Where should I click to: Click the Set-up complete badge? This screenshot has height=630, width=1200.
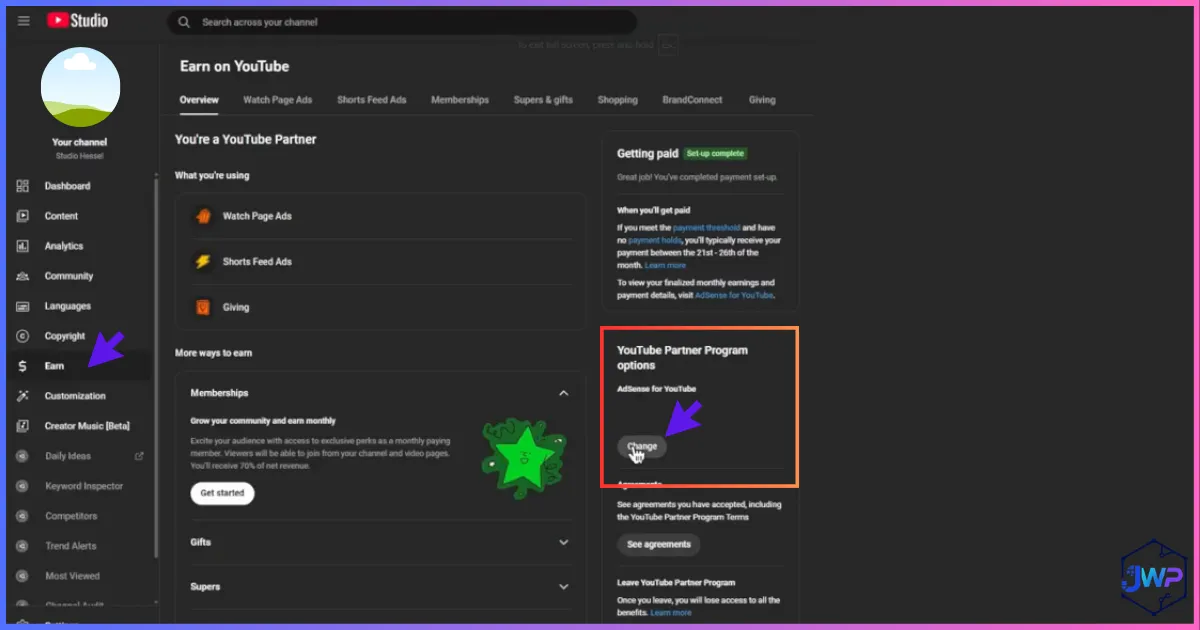[715, 154]
